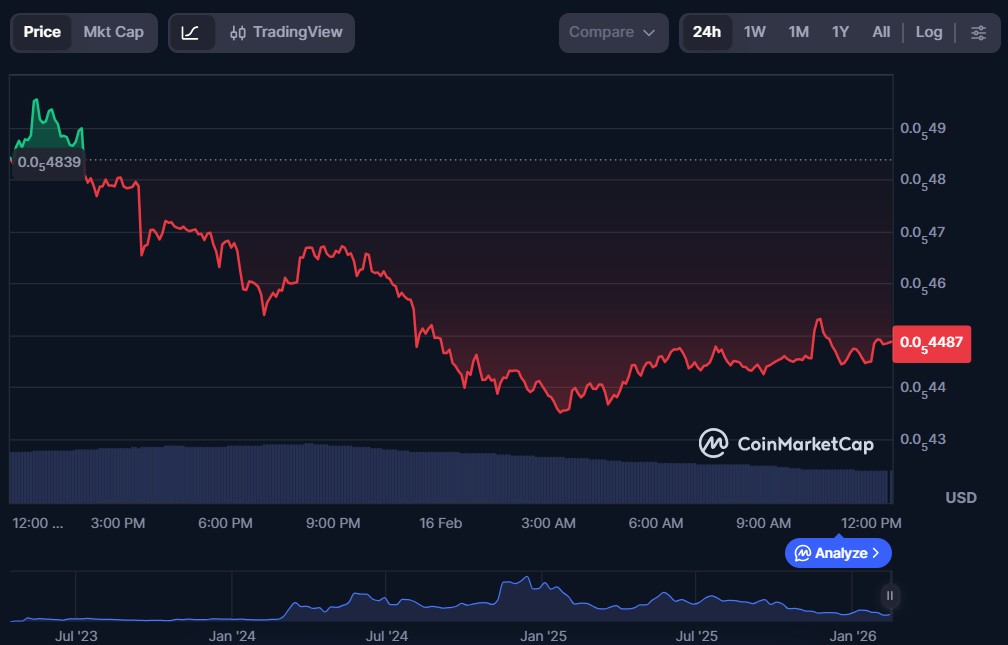Open chart settings sliders icon

point(977,32)
